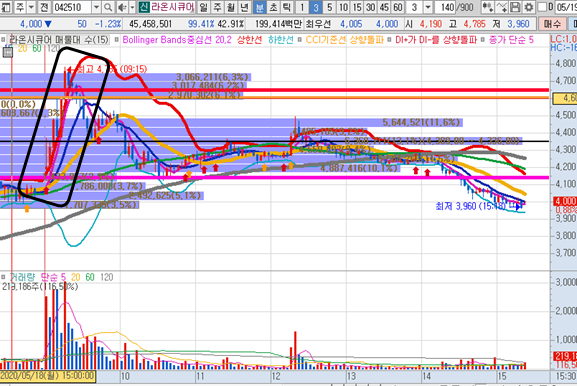The height and width of the screenshot is (386, 577).
Task: Select the 1-minute interval button
Action: click(302, 7)
